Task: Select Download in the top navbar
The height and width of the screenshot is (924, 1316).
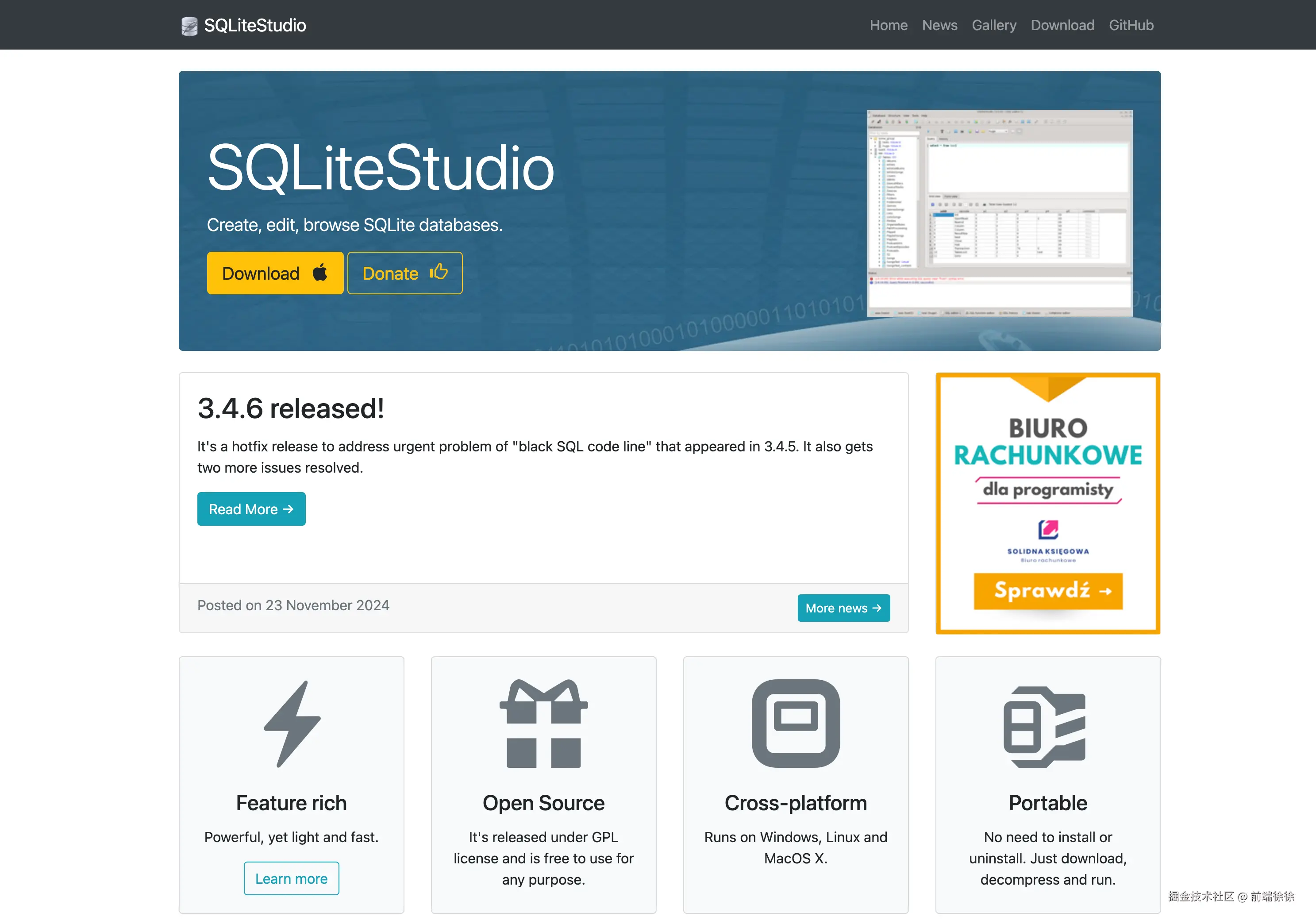Action: coord(1062,25)
